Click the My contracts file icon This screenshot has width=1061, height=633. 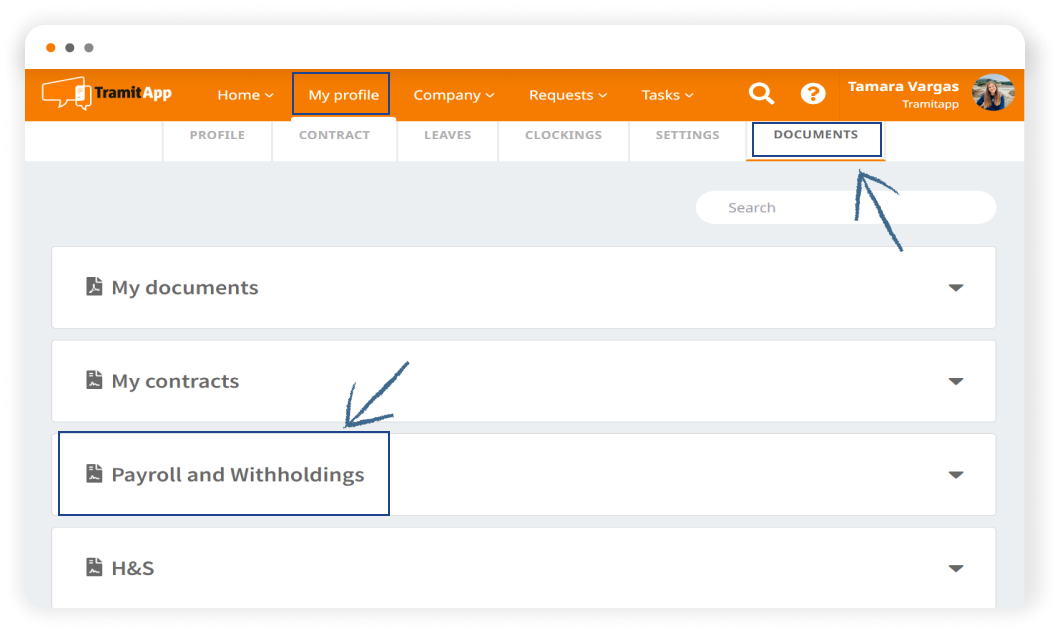[94, 381]
